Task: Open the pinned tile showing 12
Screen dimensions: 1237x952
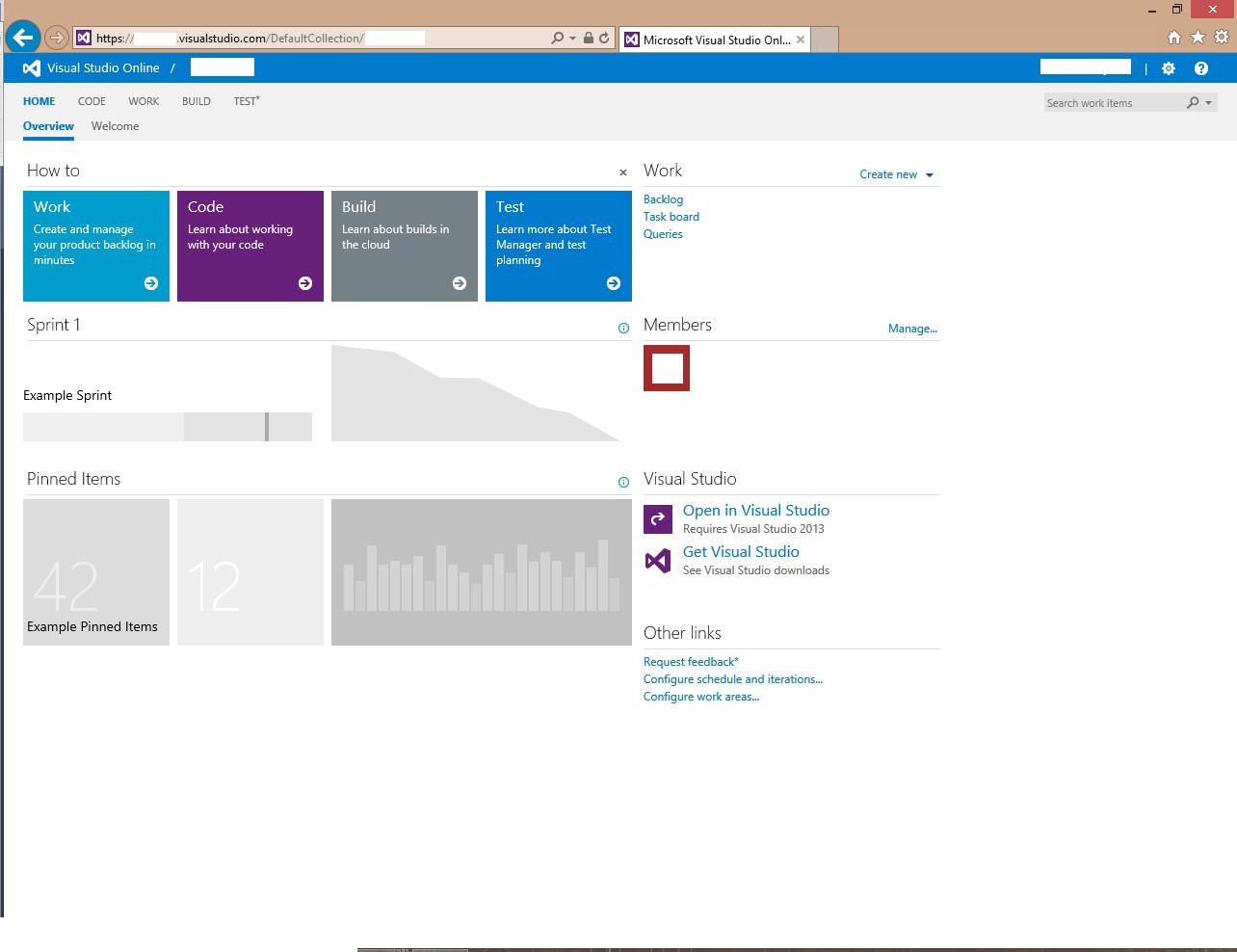Action: (x=250, y=572)
